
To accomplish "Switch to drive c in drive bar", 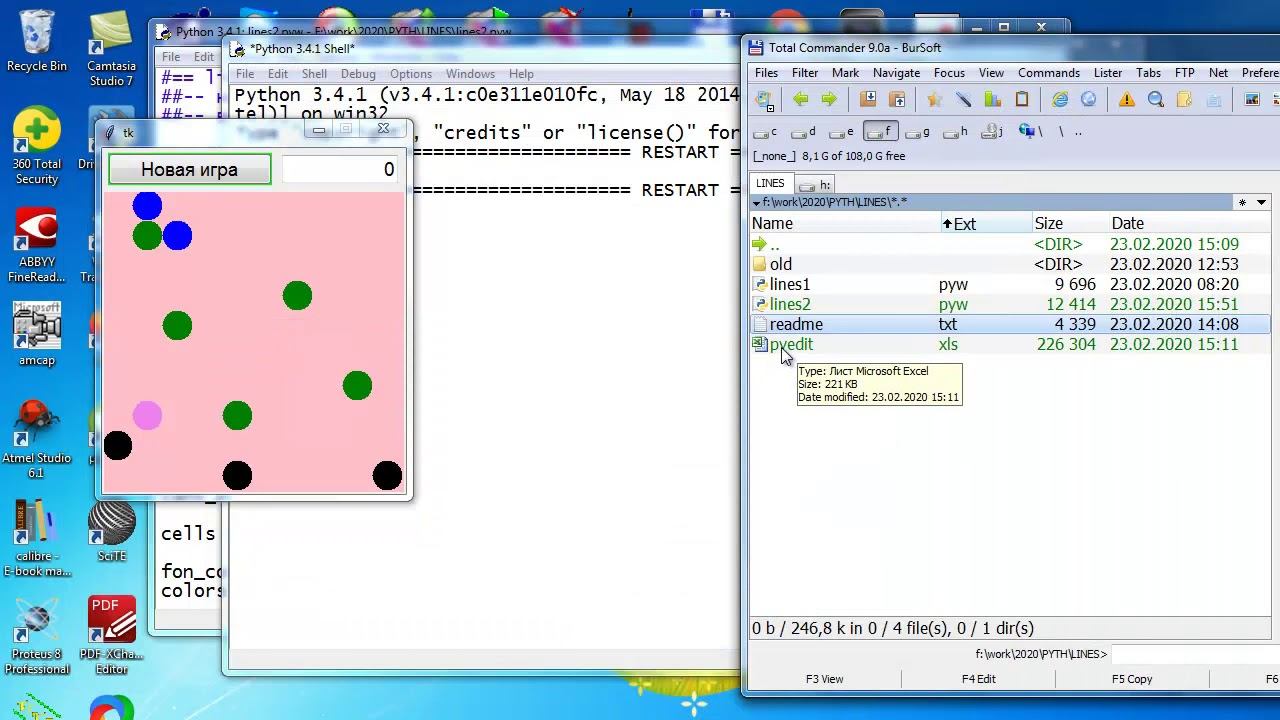I will coord(765,131).
